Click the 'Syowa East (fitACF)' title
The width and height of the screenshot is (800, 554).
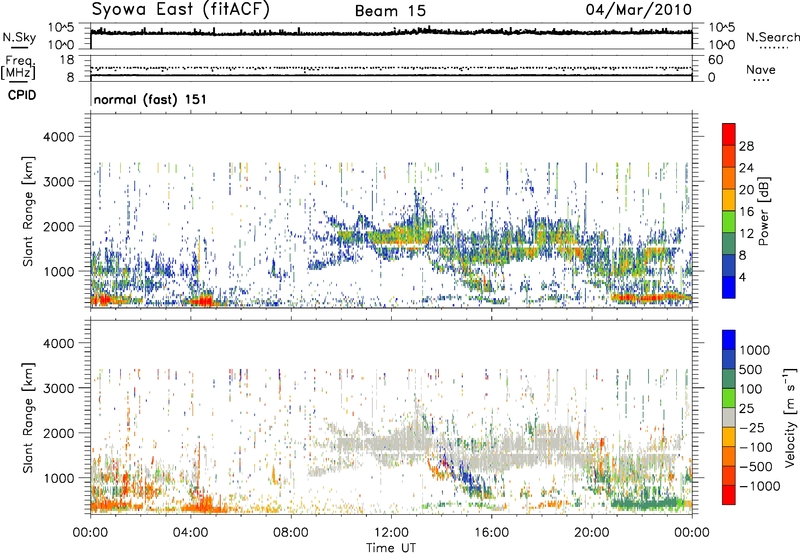[x=181, y=10]
